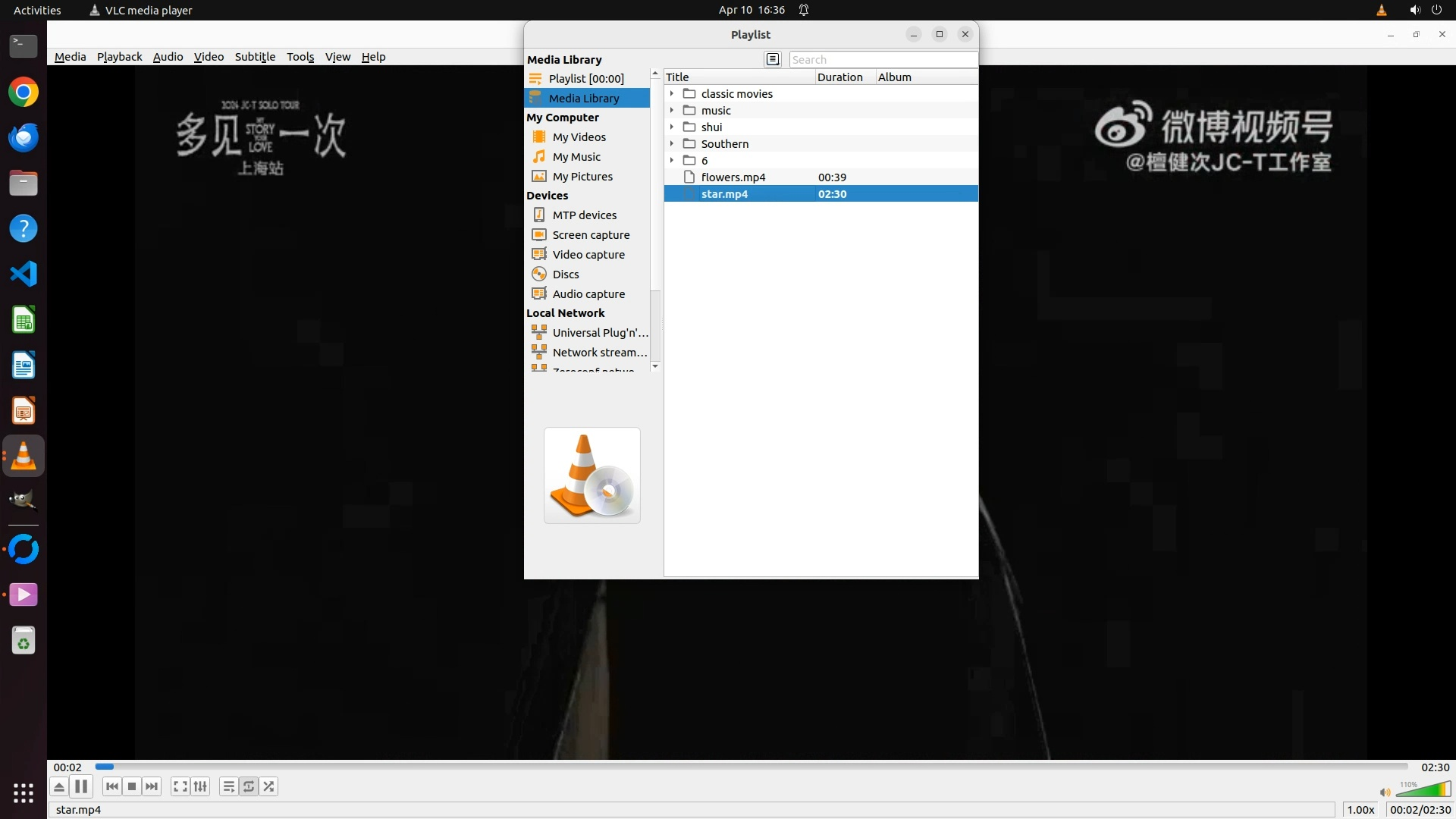
Task: Open extended settings equalizer icon
Action: coord(200,786)
